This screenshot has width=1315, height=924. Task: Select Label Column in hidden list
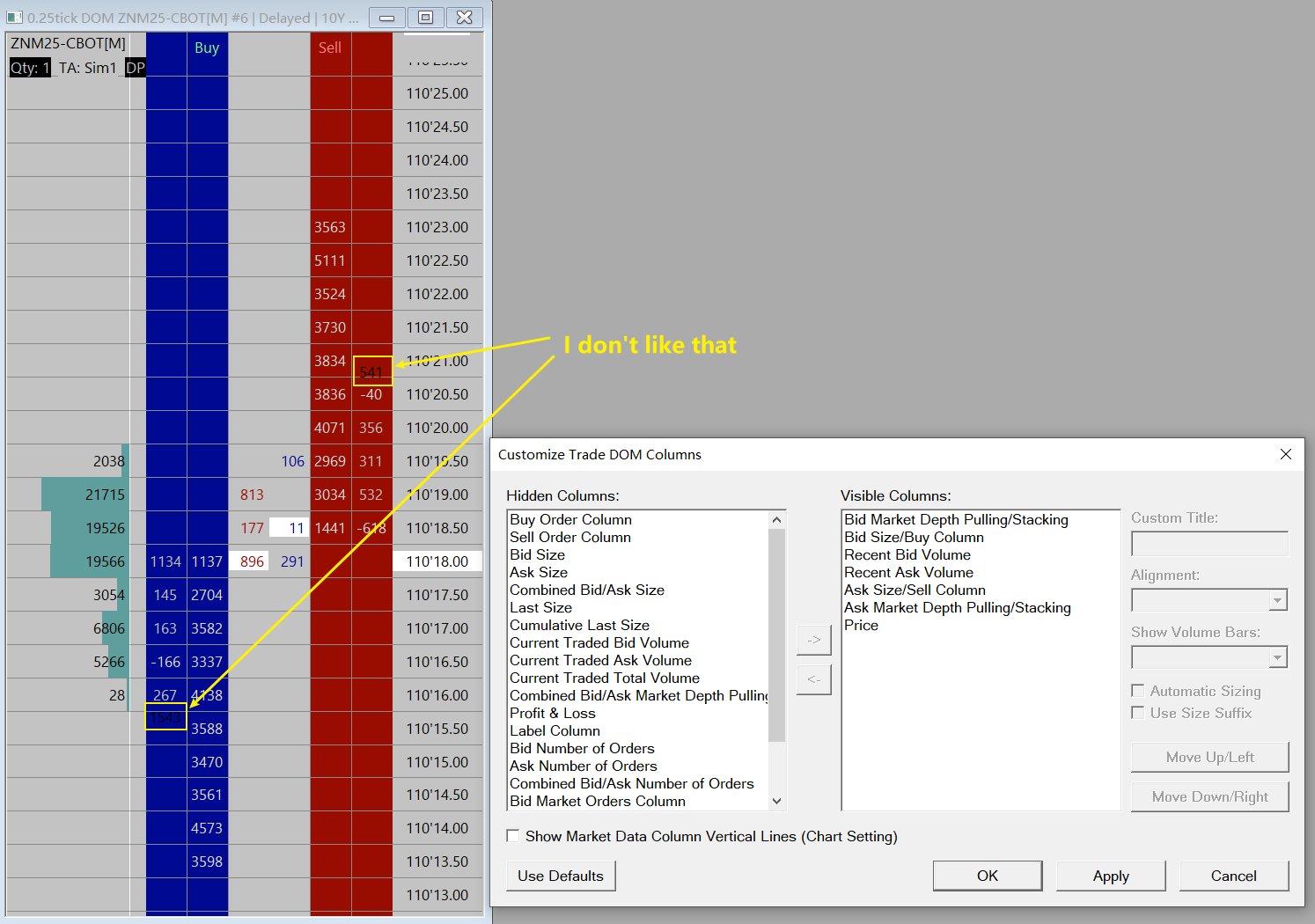pyautogui.click(x=555, y=730)
